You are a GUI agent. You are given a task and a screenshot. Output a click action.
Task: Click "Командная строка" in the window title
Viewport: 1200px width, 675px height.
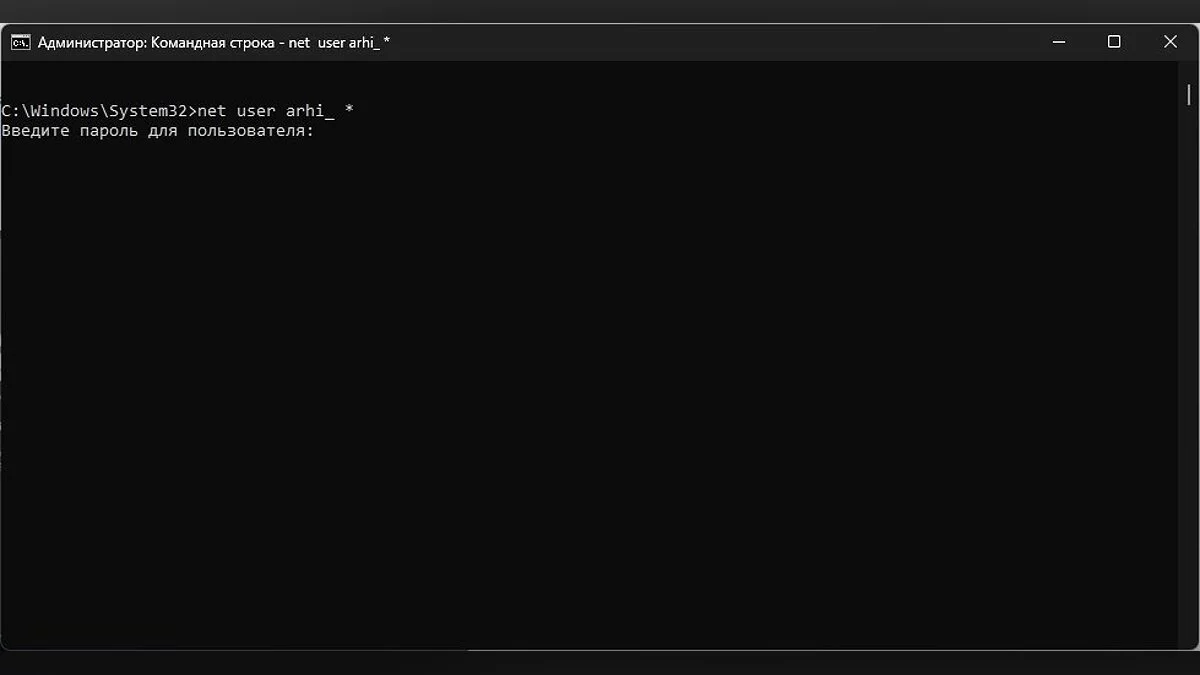tap(212, 43)
